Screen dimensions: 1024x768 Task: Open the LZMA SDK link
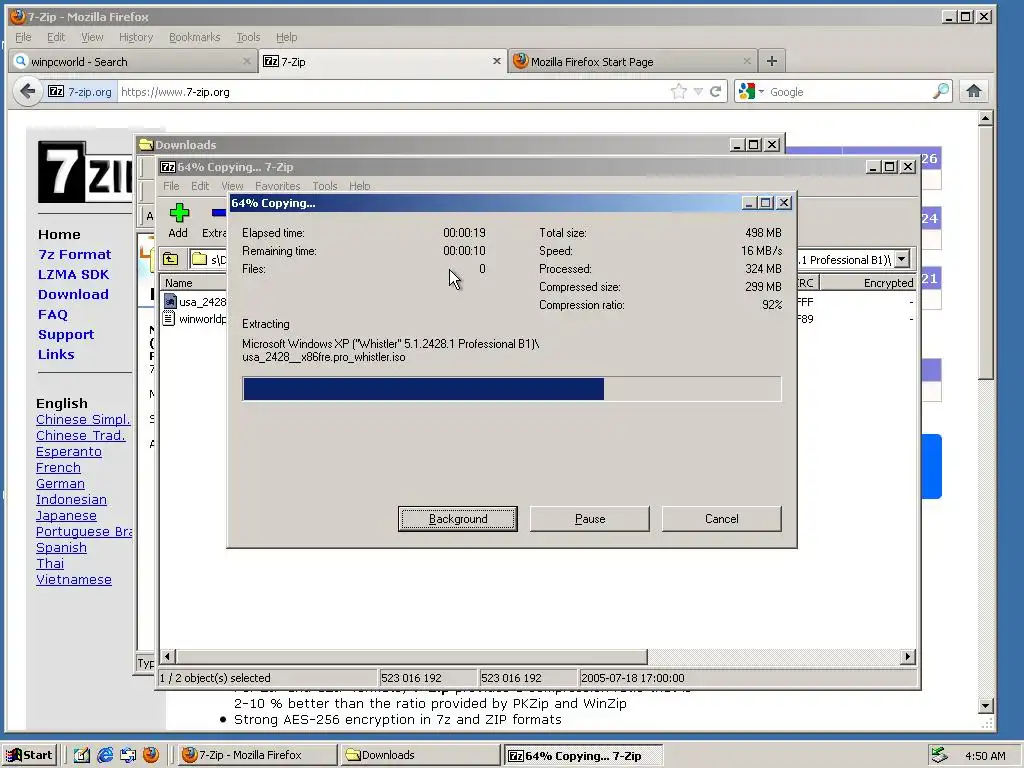[73, 274]
